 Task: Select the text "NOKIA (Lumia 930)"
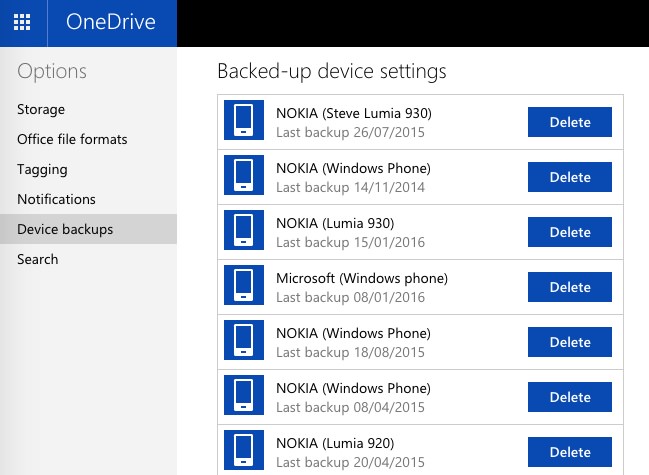pos(335,223)
